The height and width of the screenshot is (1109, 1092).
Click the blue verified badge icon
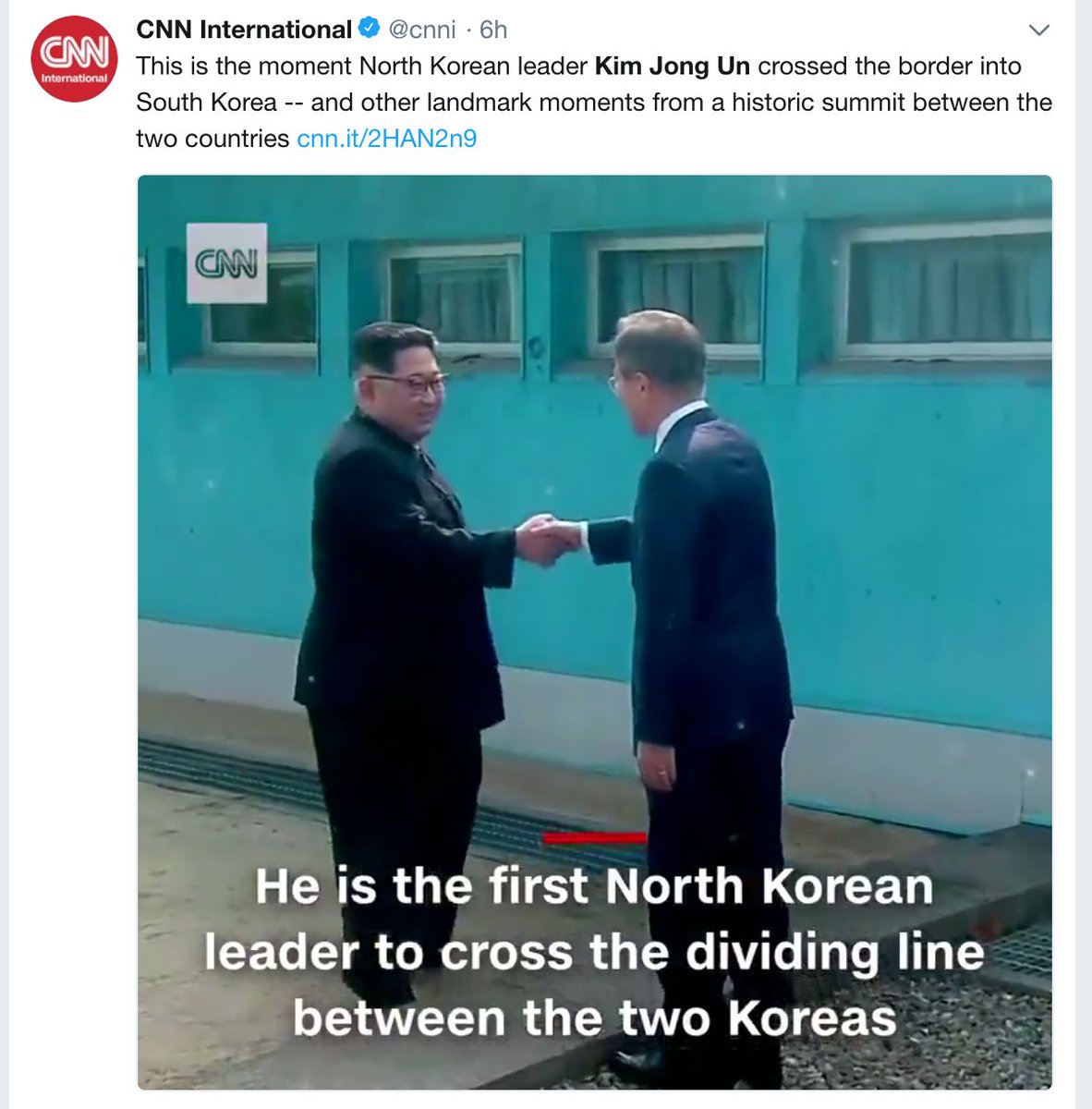(x=369, y=29)
